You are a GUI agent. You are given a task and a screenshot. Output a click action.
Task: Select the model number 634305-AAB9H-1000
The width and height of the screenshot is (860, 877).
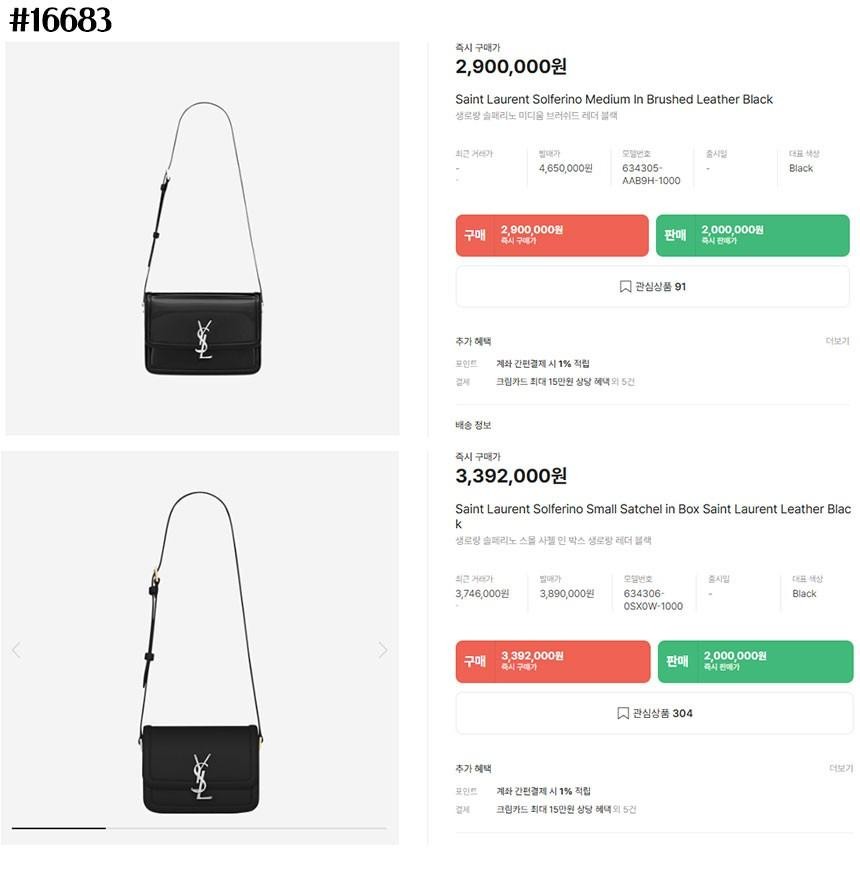(651, 174)
